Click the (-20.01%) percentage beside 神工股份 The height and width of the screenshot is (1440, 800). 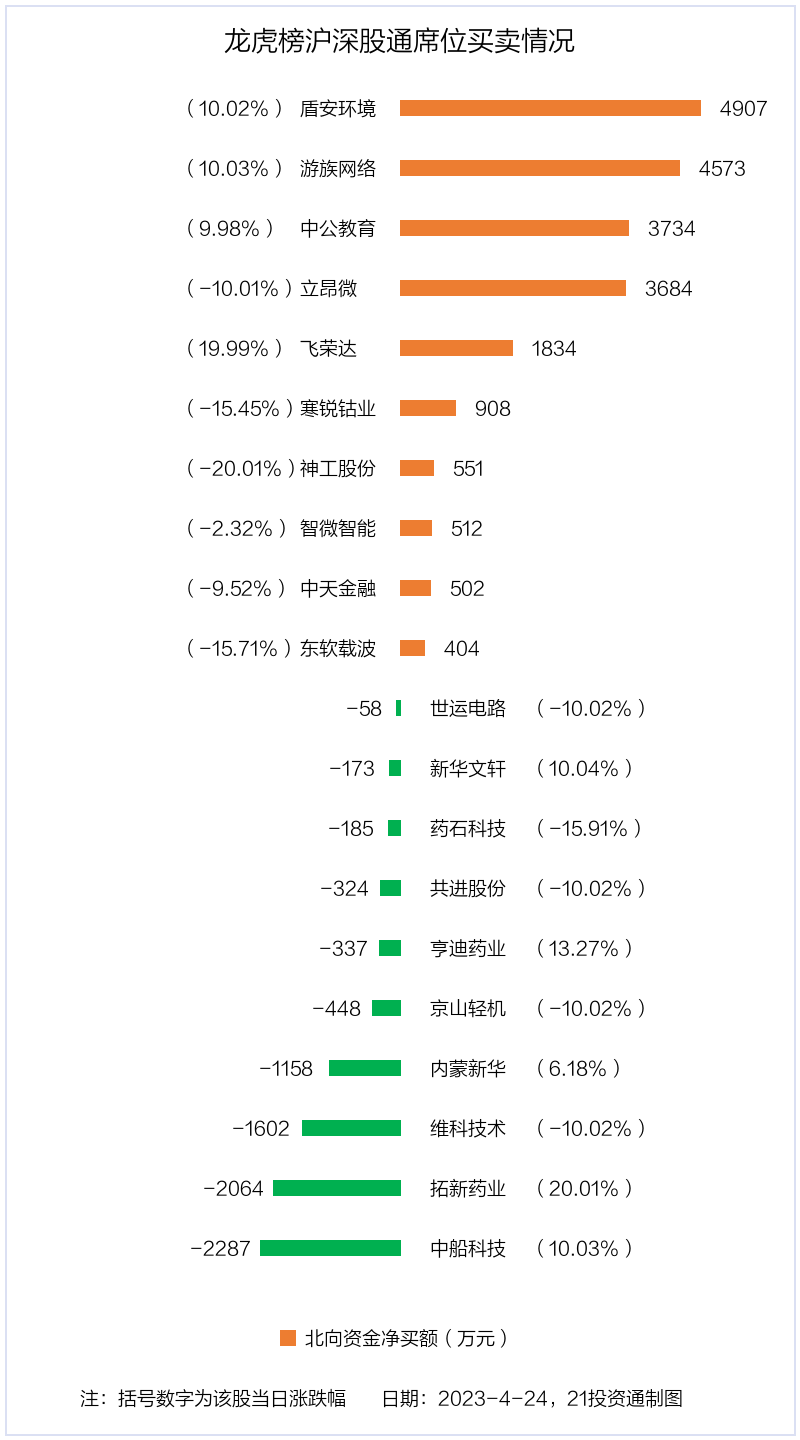click(x=240, y=468)
